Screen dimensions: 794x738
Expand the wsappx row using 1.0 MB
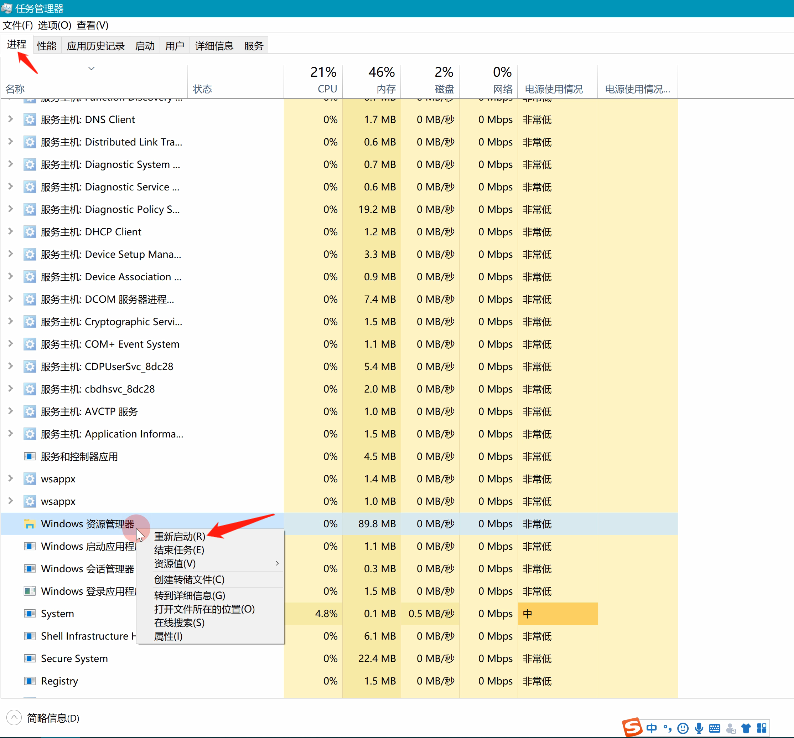pos(10,501)
